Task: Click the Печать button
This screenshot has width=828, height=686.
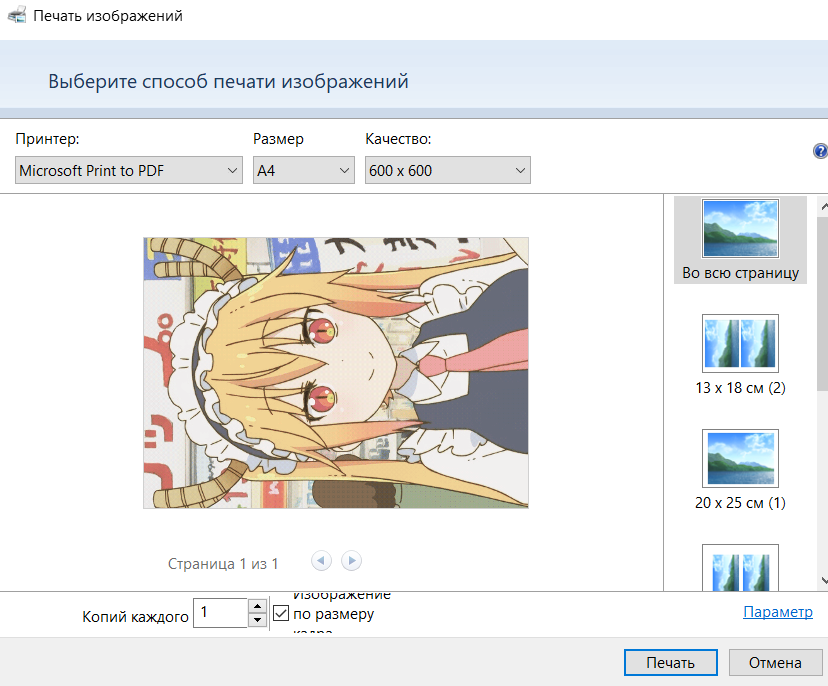Action: pyautogui.click(x=670, y=662)
